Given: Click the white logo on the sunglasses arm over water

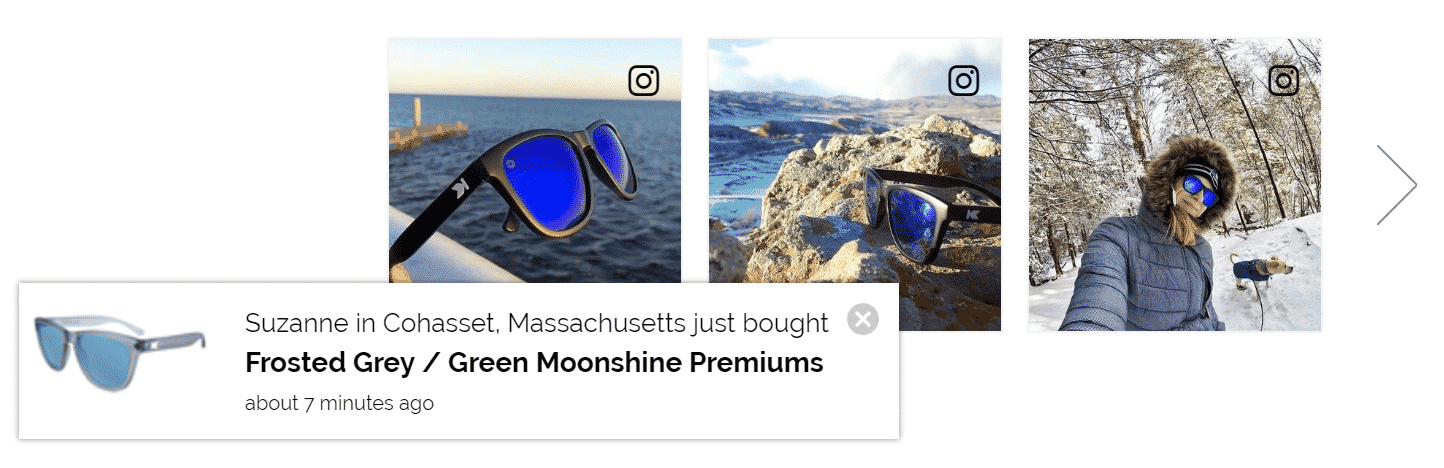Looking at the screenshot, I should point(461,187).
